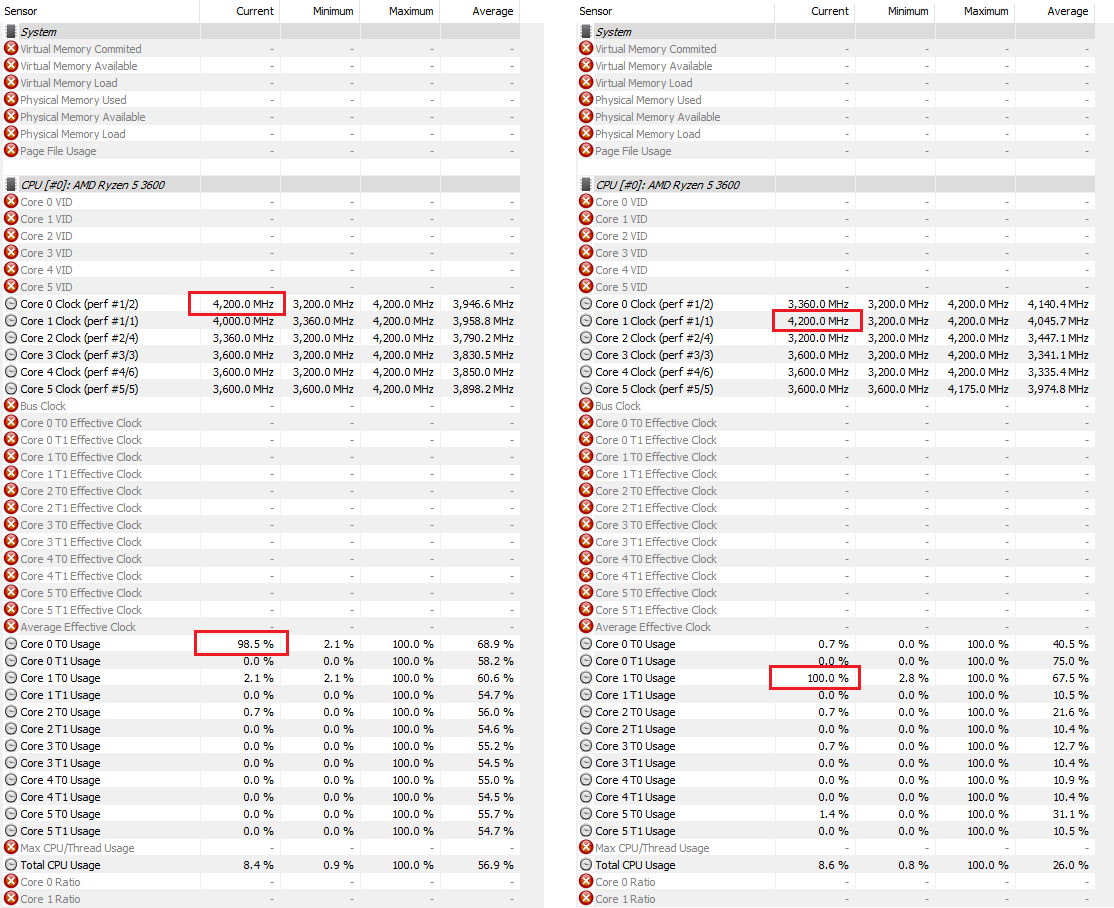Click red X icon beside Page File Usage in left panel
Screen dimensions: 1114x908
[x=11, y=151]
